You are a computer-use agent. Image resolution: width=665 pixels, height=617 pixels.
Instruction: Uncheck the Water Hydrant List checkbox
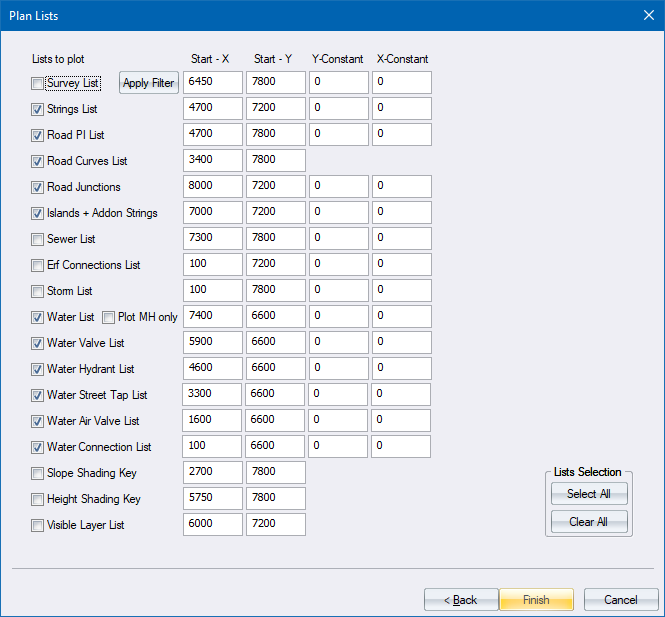[38, 369]
